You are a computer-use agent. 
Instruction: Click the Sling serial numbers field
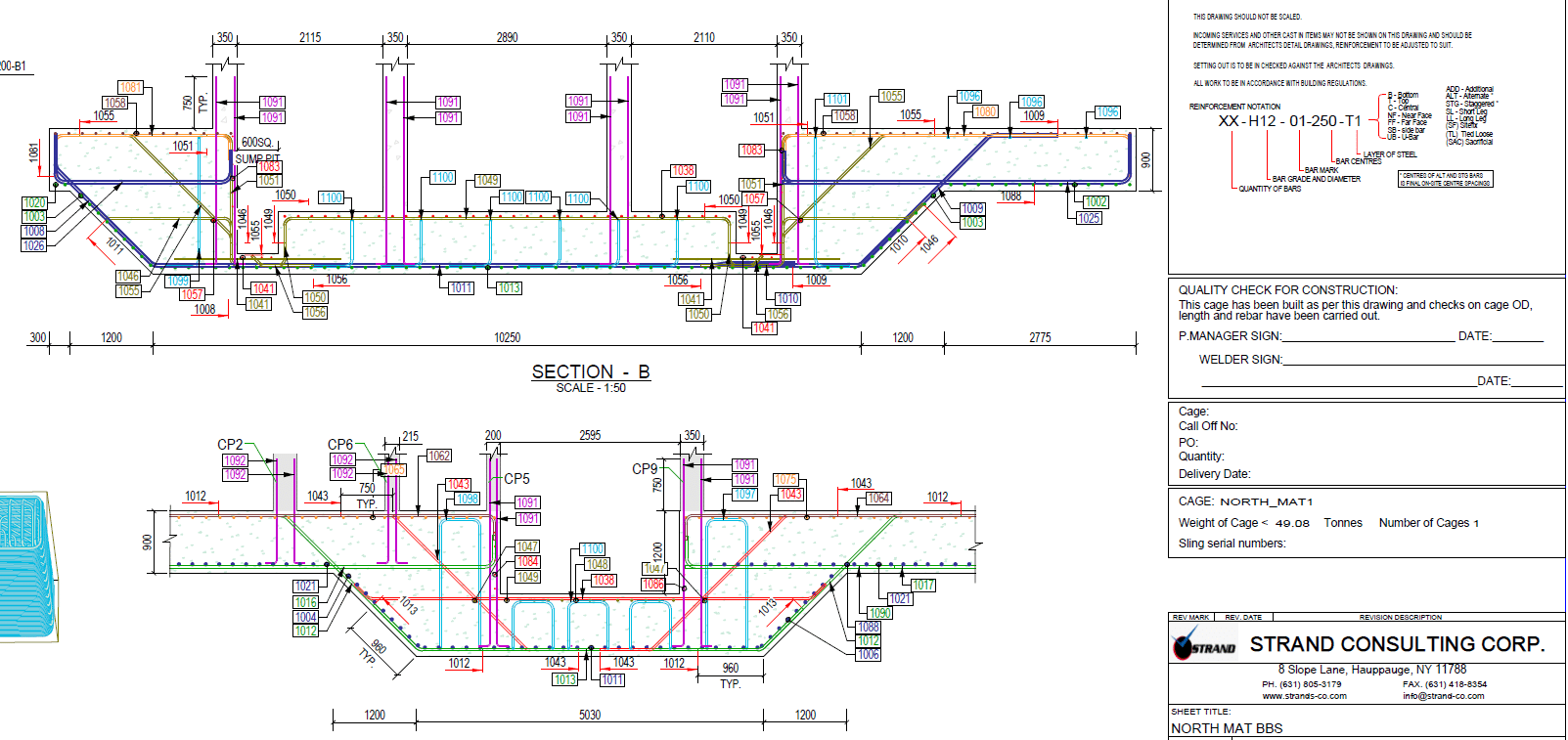[1232, 544]
